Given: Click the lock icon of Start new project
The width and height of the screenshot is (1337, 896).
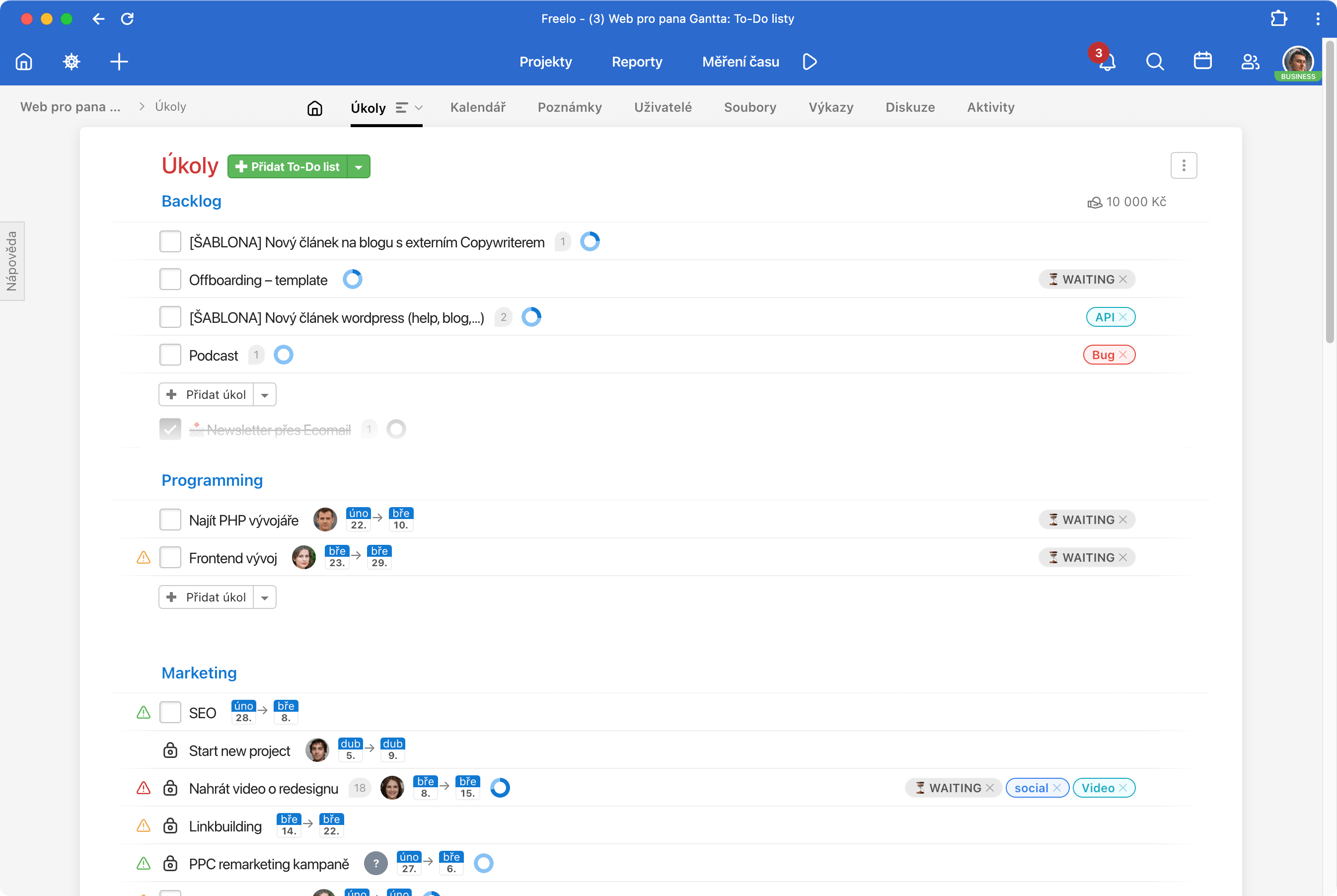Looking at the screenshot, I should click(170, 750).
